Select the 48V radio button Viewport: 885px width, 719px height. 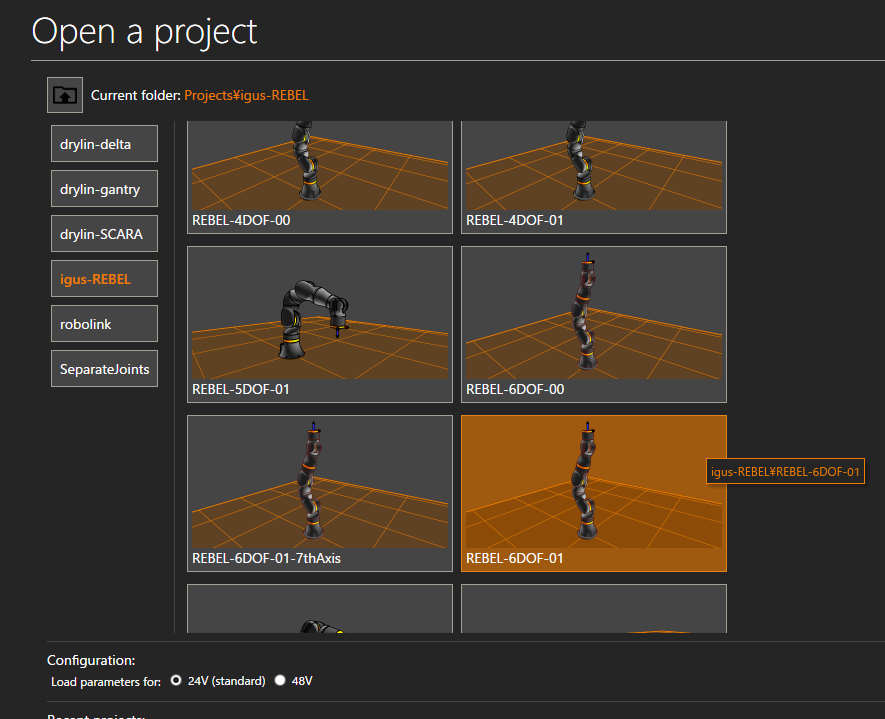click(280, 681)
